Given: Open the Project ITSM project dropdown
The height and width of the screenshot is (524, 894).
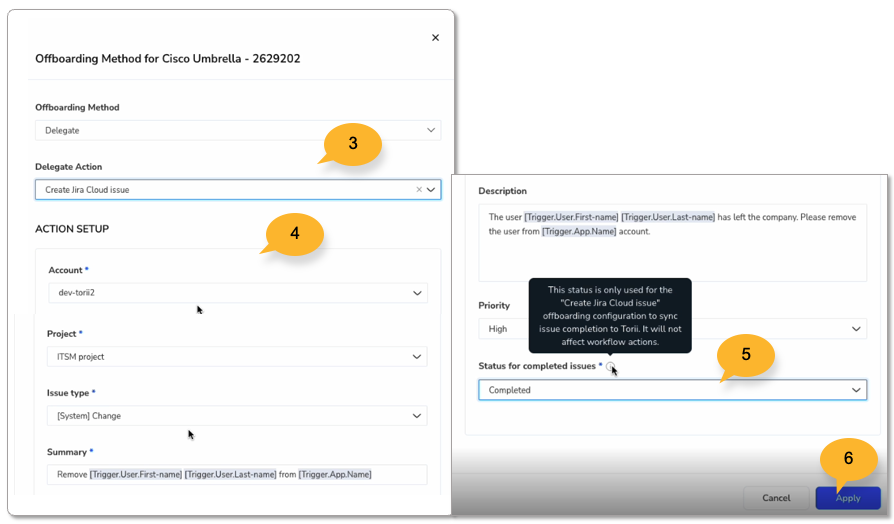Looking at the screenshot, I should (237, 357).
